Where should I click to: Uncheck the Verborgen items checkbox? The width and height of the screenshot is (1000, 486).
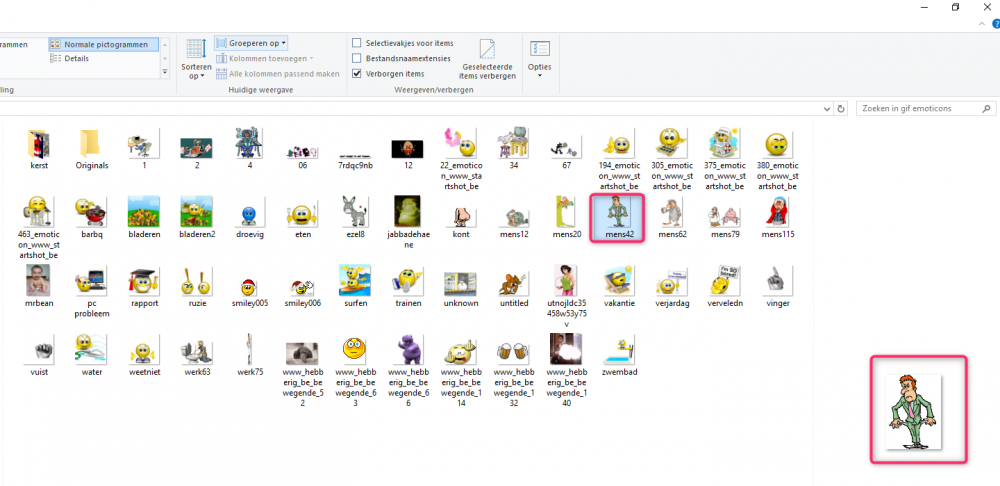coord(357,73)
